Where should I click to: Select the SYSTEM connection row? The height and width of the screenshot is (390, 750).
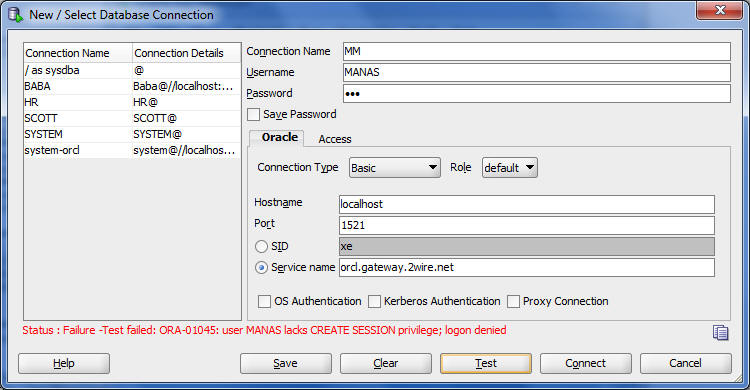pos(132,134)
